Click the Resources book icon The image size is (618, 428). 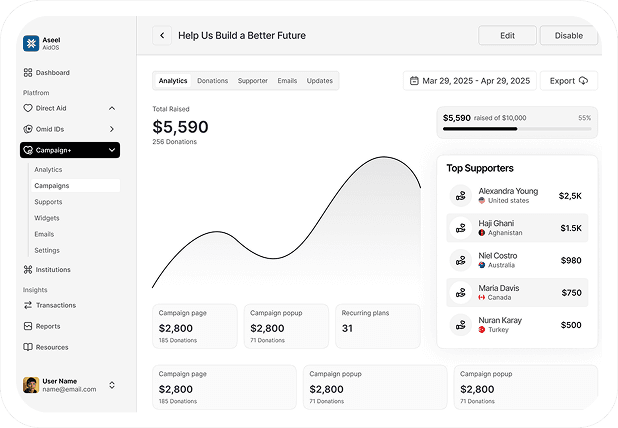click(x=28, y=347)
